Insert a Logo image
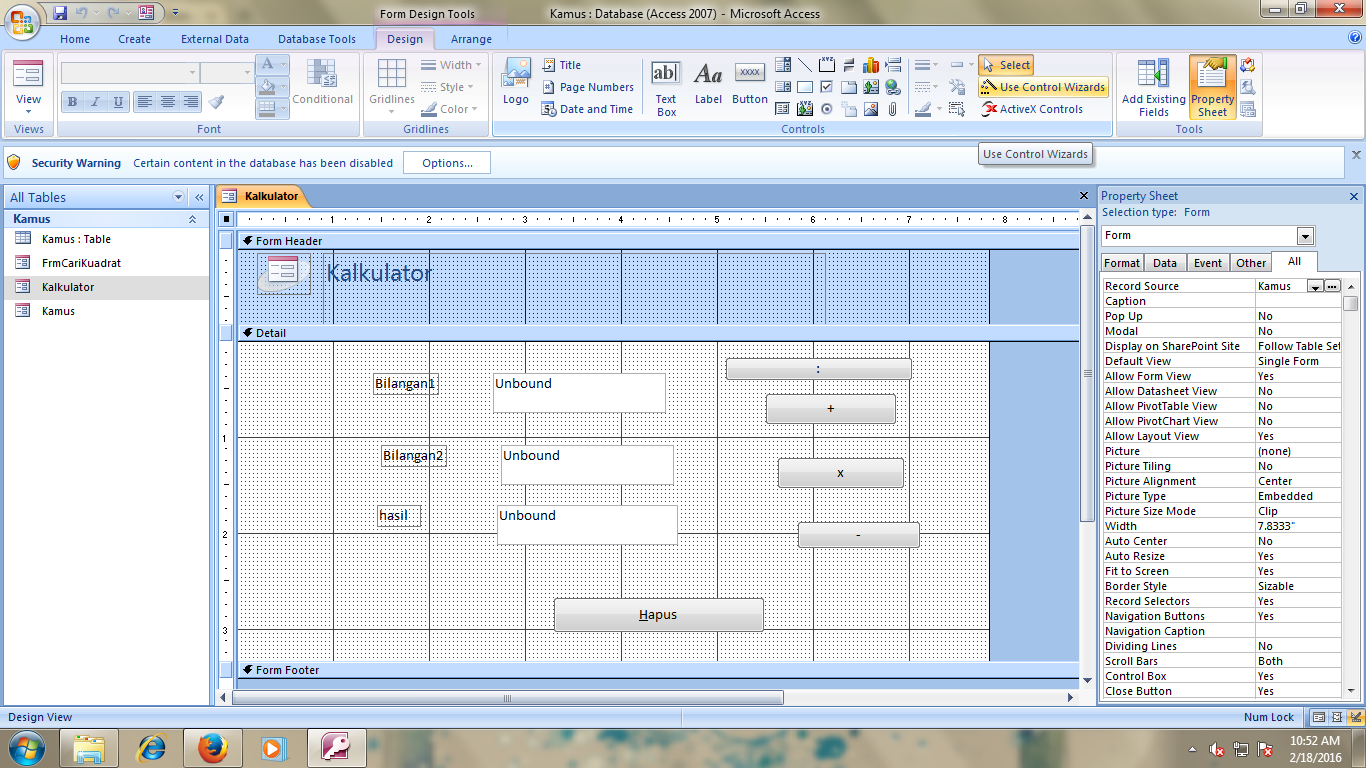This screenshot has height=768, width=1366. click(516, 82)
